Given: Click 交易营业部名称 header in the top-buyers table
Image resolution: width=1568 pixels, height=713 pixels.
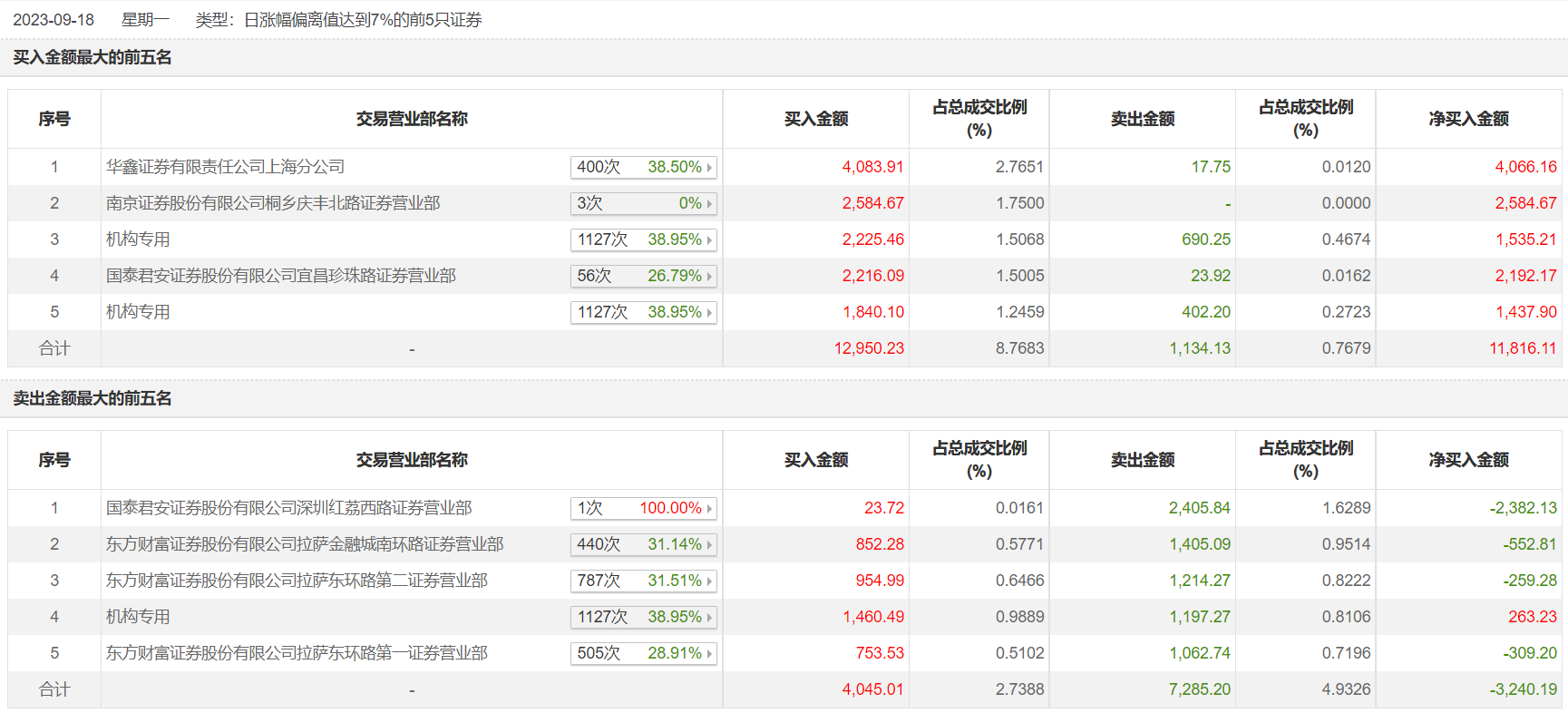Looking at the screenshot, I should [412, 119].
